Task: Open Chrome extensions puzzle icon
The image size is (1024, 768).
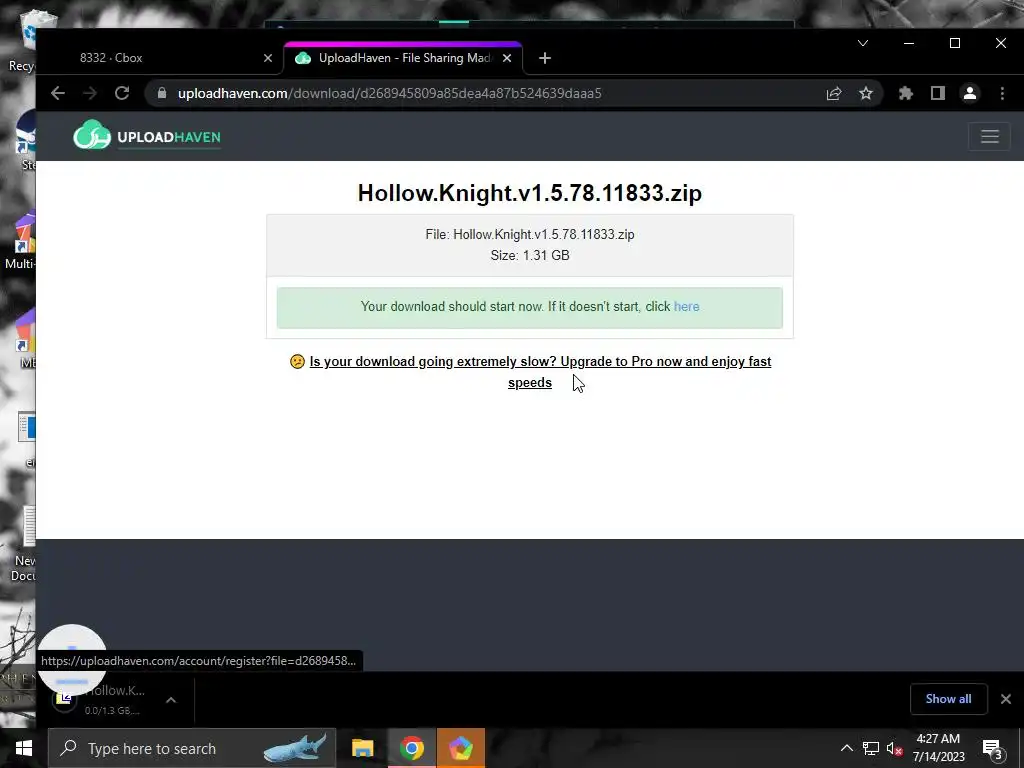Action: (x=906, y=93)
